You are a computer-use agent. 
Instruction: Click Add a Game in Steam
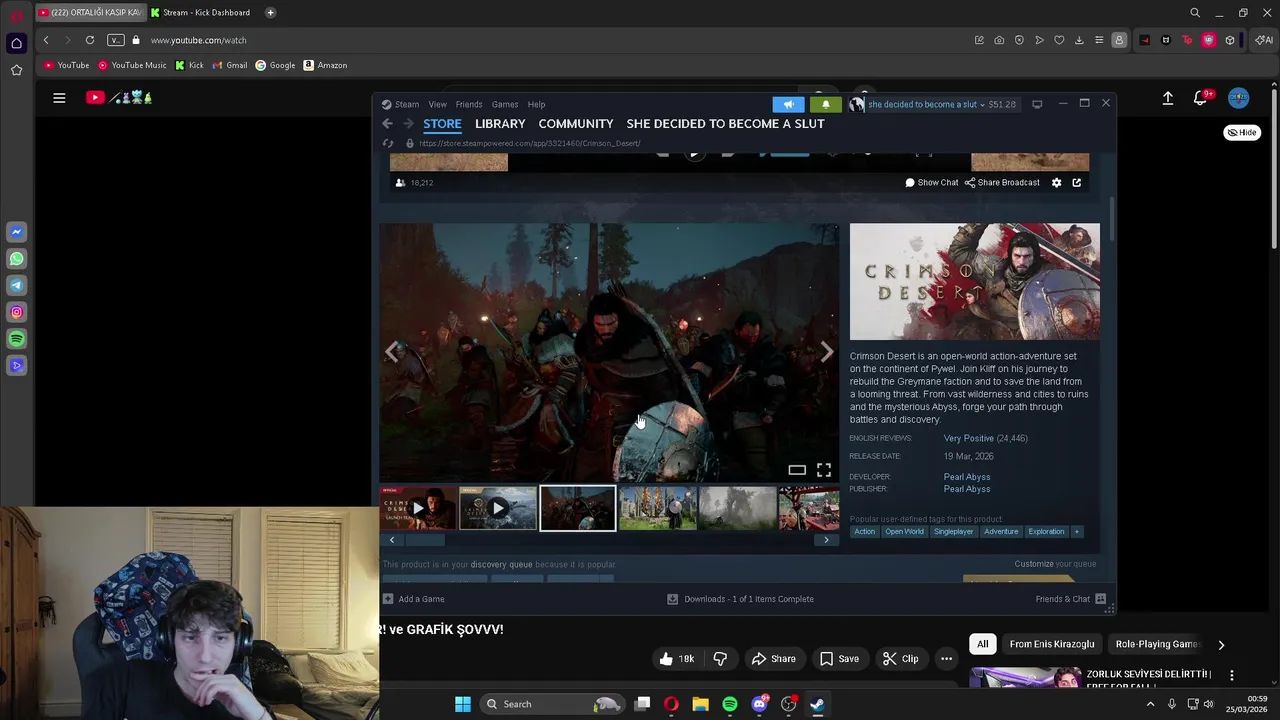tap(413, 599)
